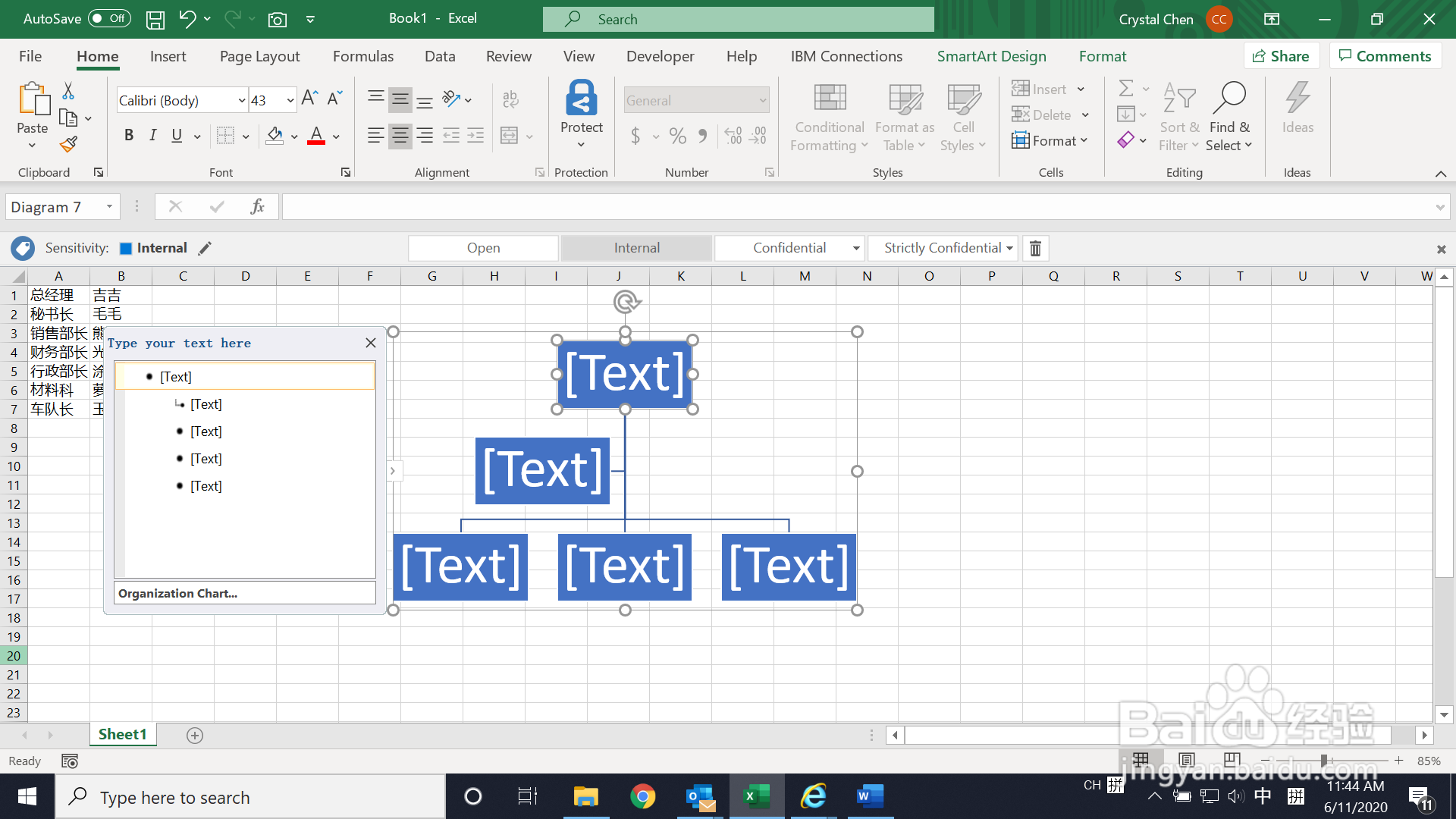Switch to the Page Layout tab
This screenshot has height=819, width=1456.
pyautogui.click(x=259, y=56)
